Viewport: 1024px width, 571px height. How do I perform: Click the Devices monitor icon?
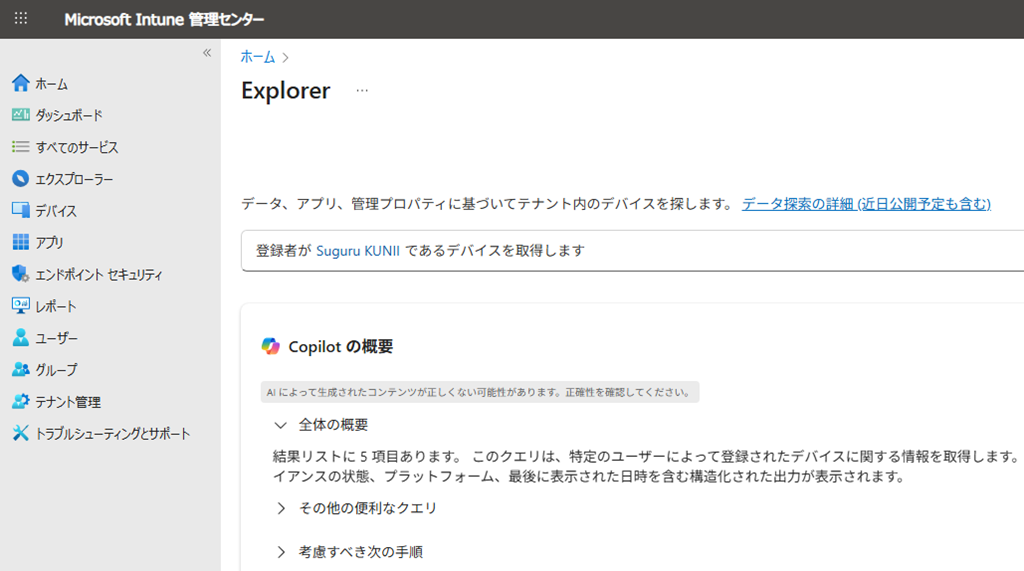click(21, 210)
